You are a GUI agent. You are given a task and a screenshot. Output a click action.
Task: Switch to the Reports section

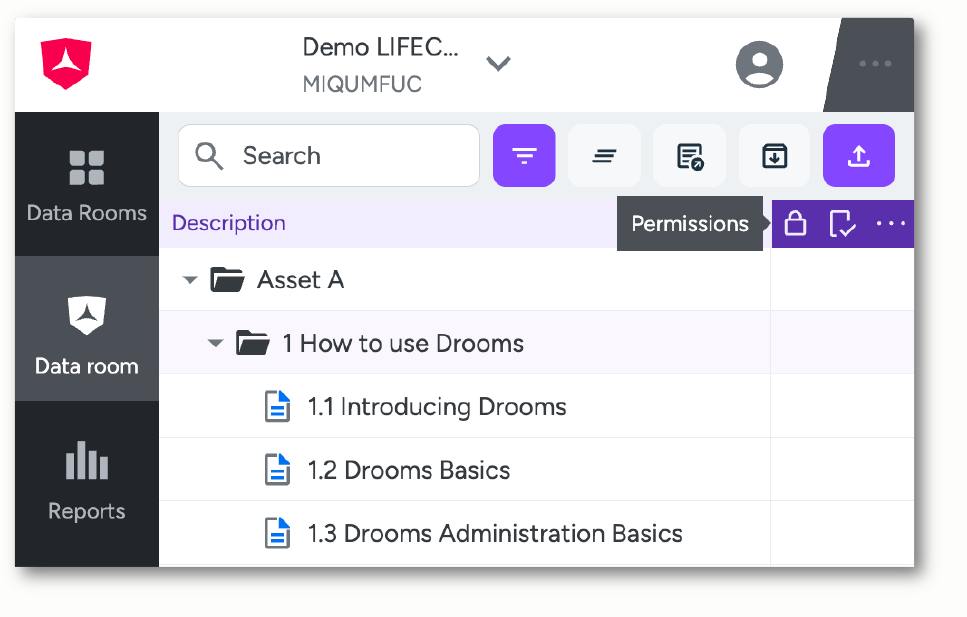[x=87, y=481]
